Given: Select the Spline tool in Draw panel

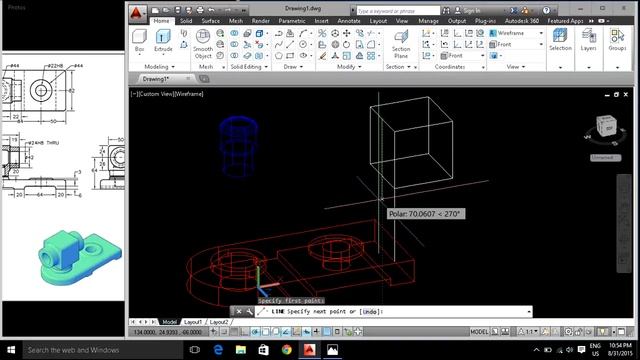Looking at the screenshot, I should [279, 44].
